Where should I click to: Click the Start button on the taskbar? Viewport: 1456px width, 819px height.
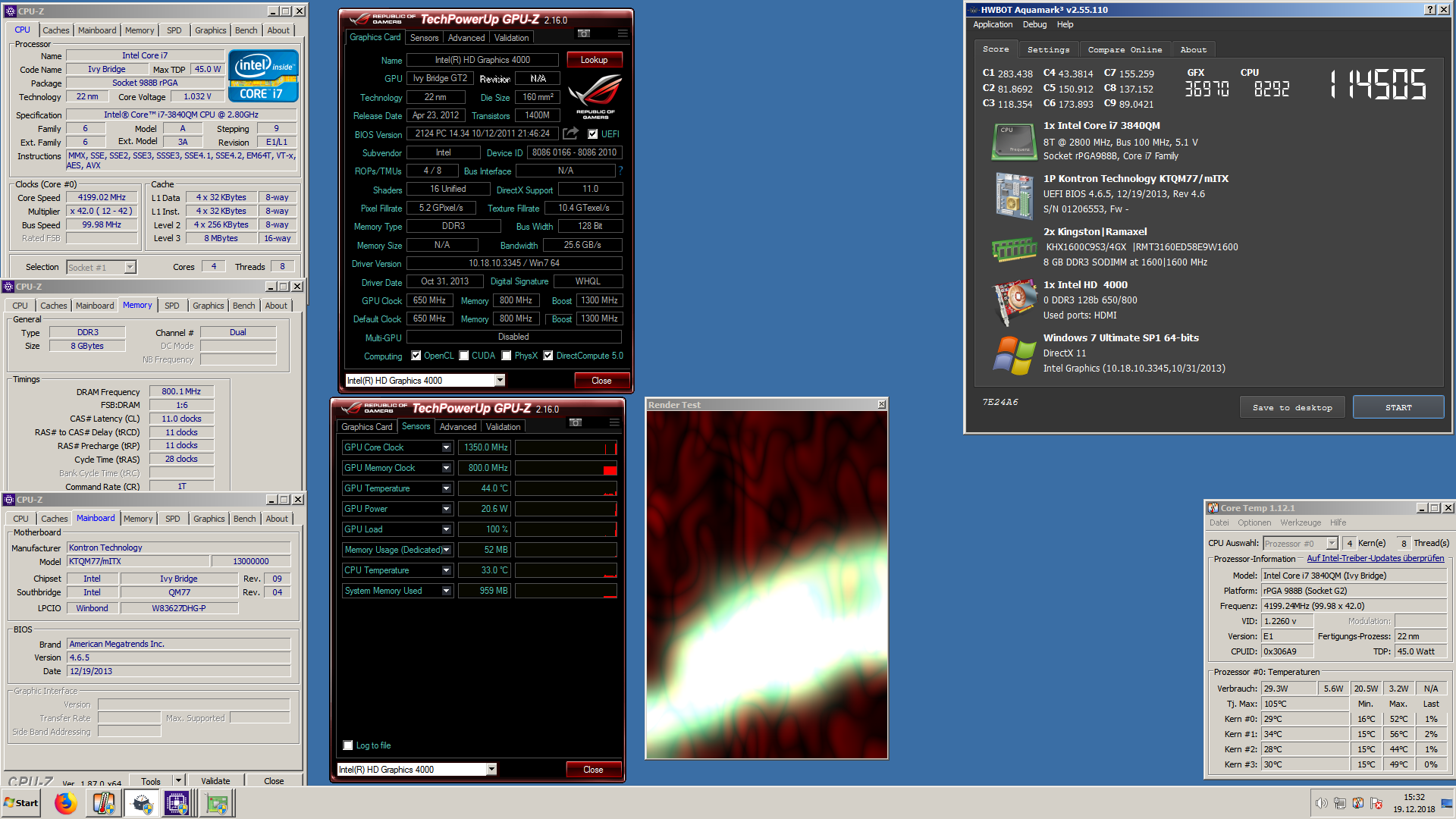point(21,803)
